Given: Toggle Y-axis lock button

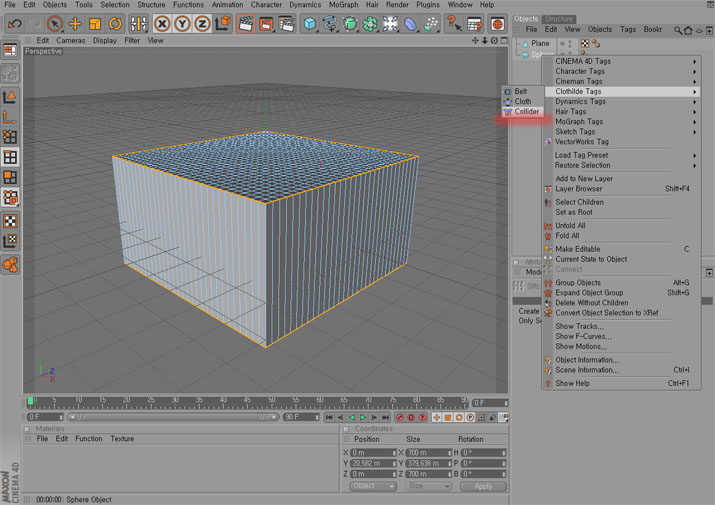Looking at the screenshot, I should point(182,24).
